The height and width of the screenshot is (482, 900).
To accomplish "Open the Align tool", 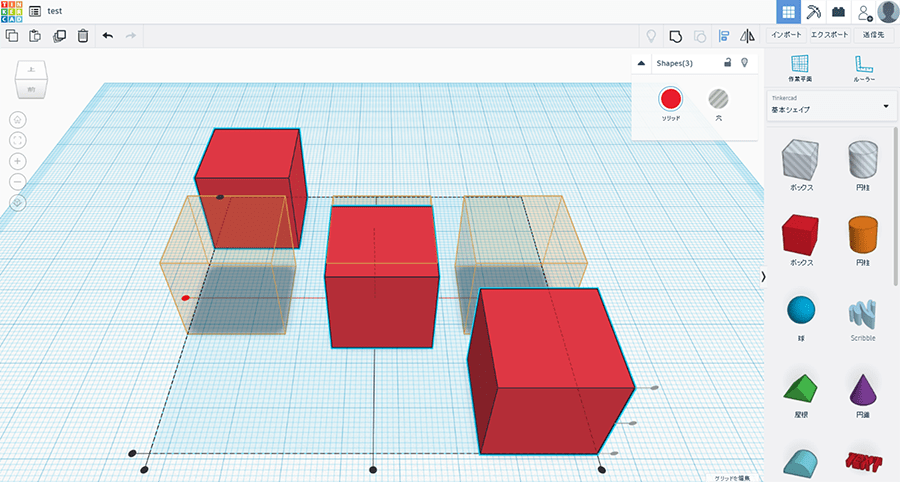I will tap(724, 36).
